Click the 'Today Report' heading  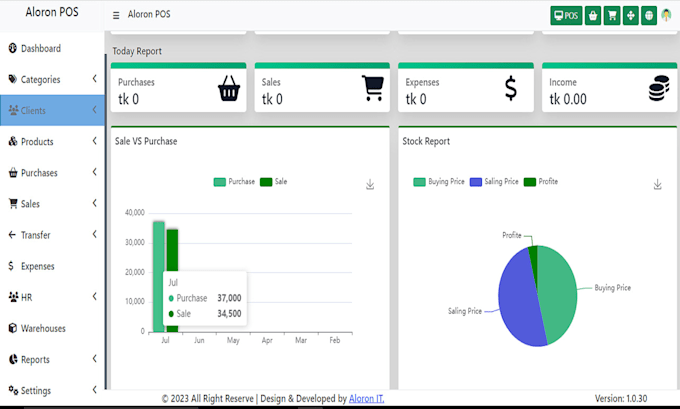click(x=137, y=51)
